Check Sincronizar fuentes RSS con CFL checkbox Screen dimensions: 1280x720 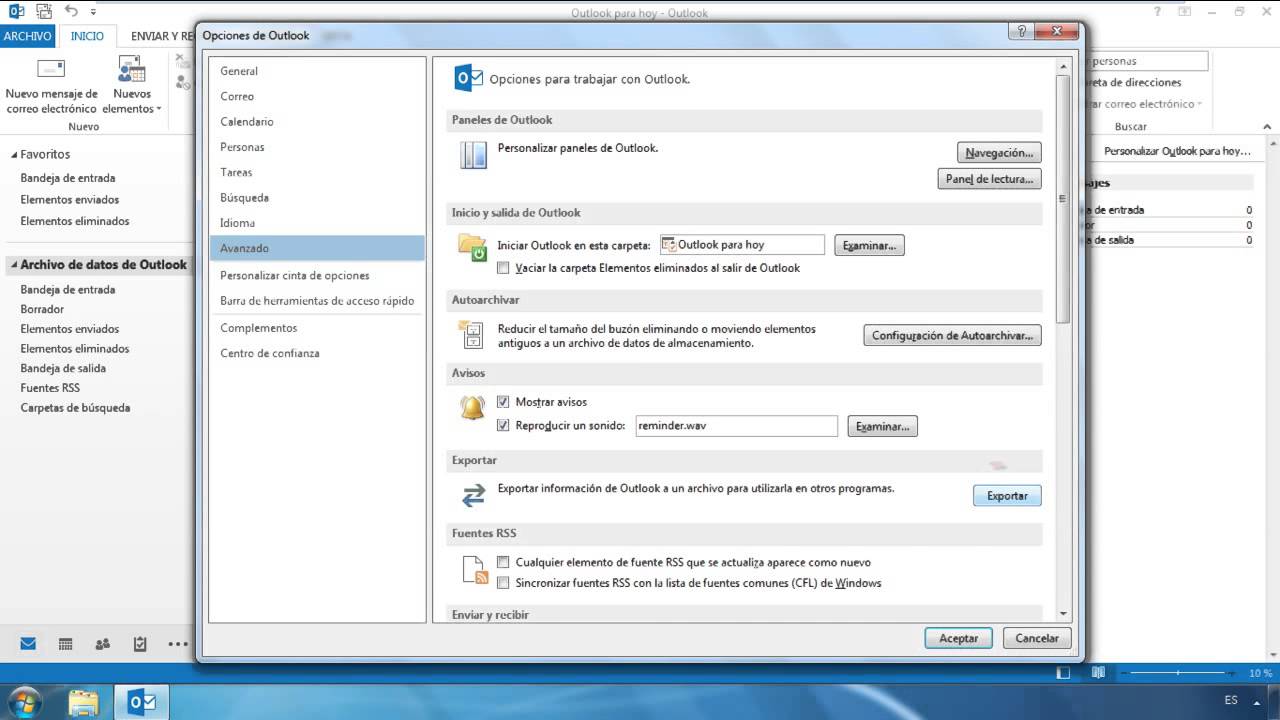(504, 583)
